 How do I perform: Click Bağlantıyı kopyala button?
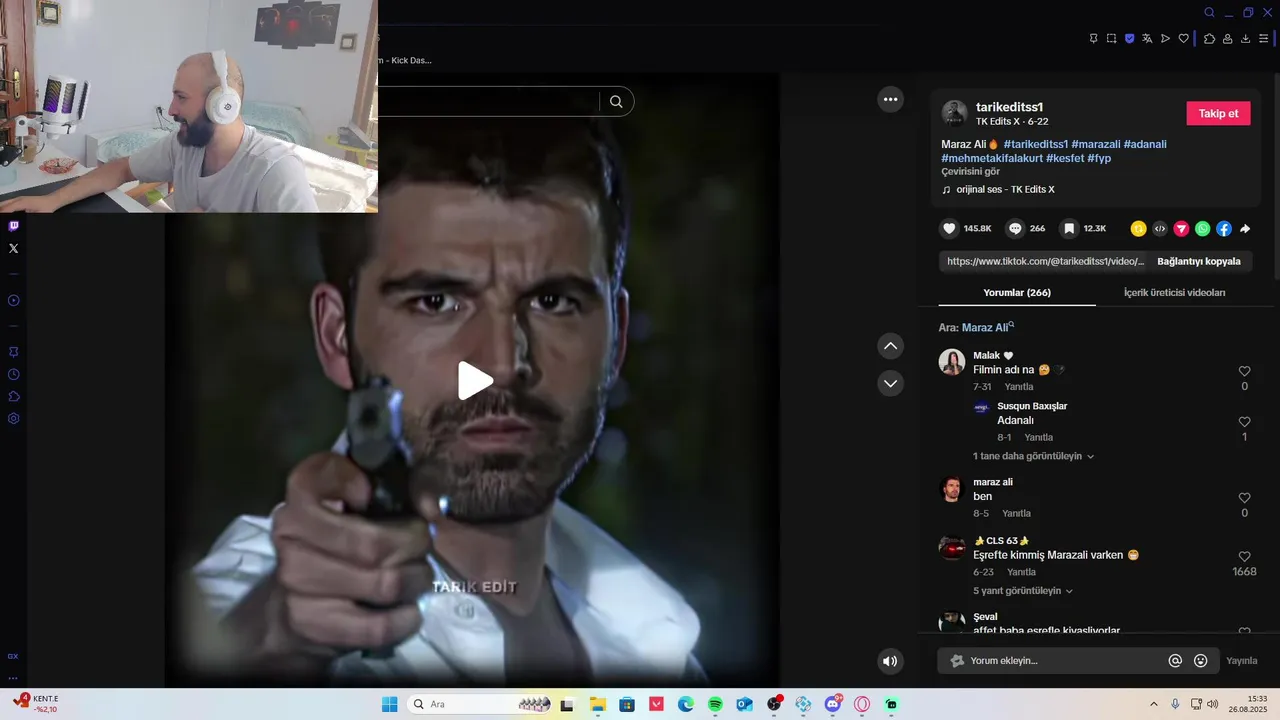1198,261
